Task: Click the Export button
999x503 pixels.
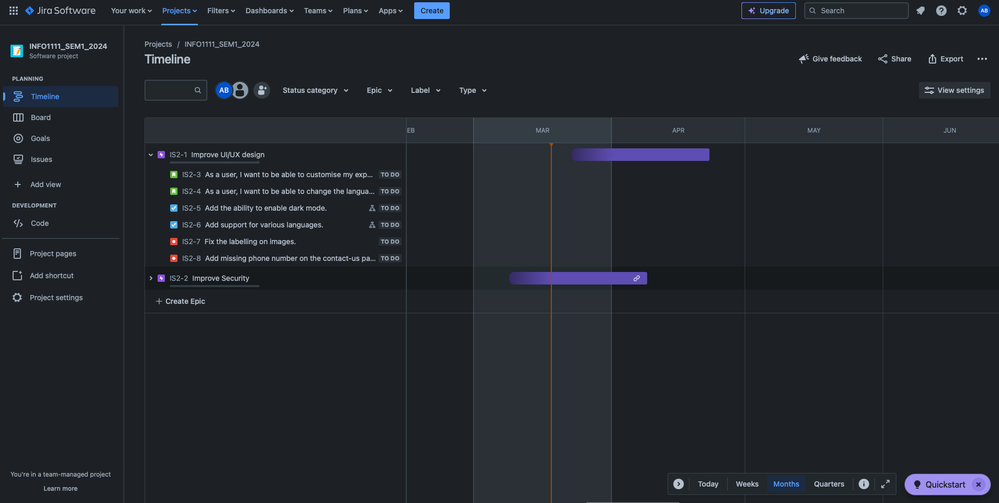Action: pyautogui.click(x=945, y=59)
